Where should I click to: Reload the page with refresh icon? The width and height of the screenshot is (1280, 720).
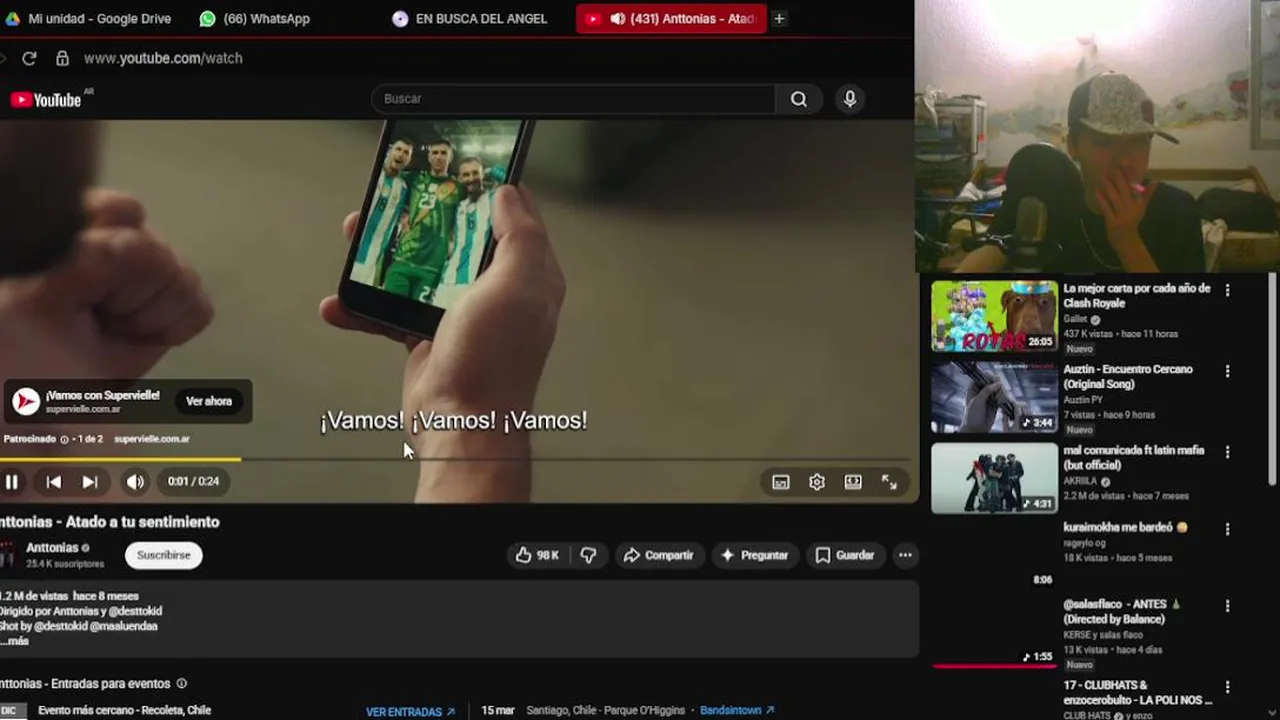pos(29,58)
